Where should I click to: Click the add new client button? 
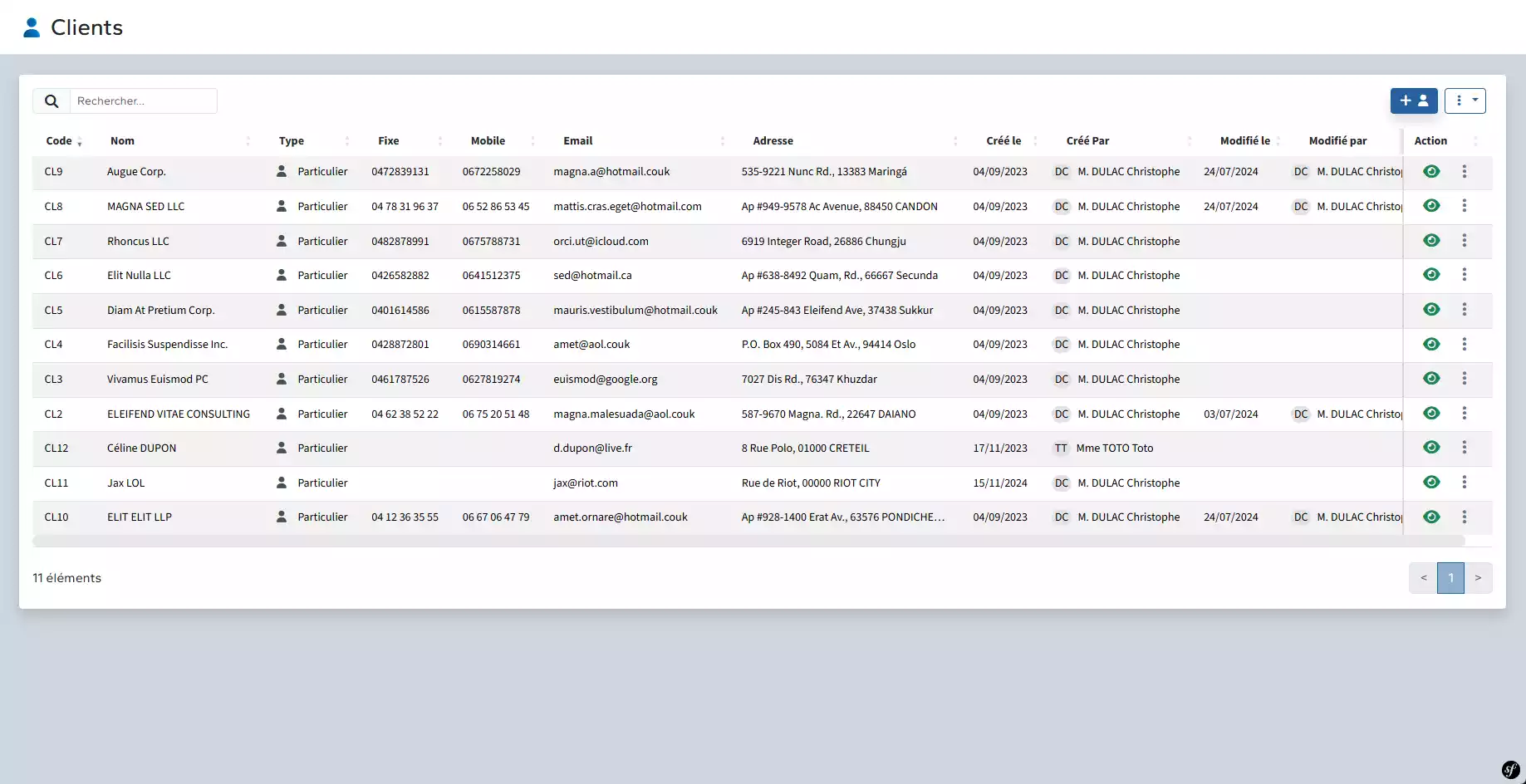point(1413,100)
